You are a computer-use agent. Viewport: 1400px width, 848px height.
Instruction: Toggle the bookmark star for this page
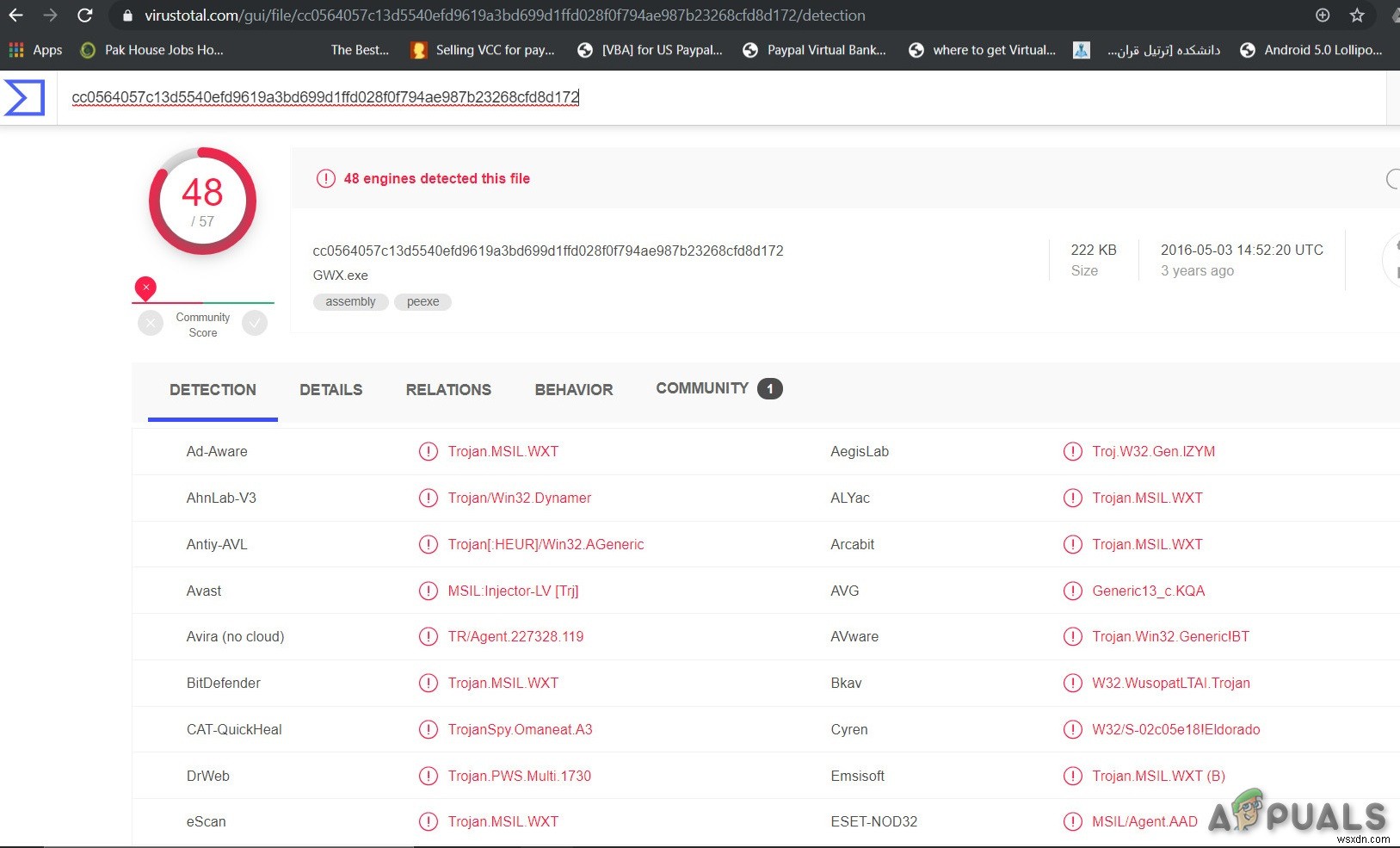click(1357, 15)
